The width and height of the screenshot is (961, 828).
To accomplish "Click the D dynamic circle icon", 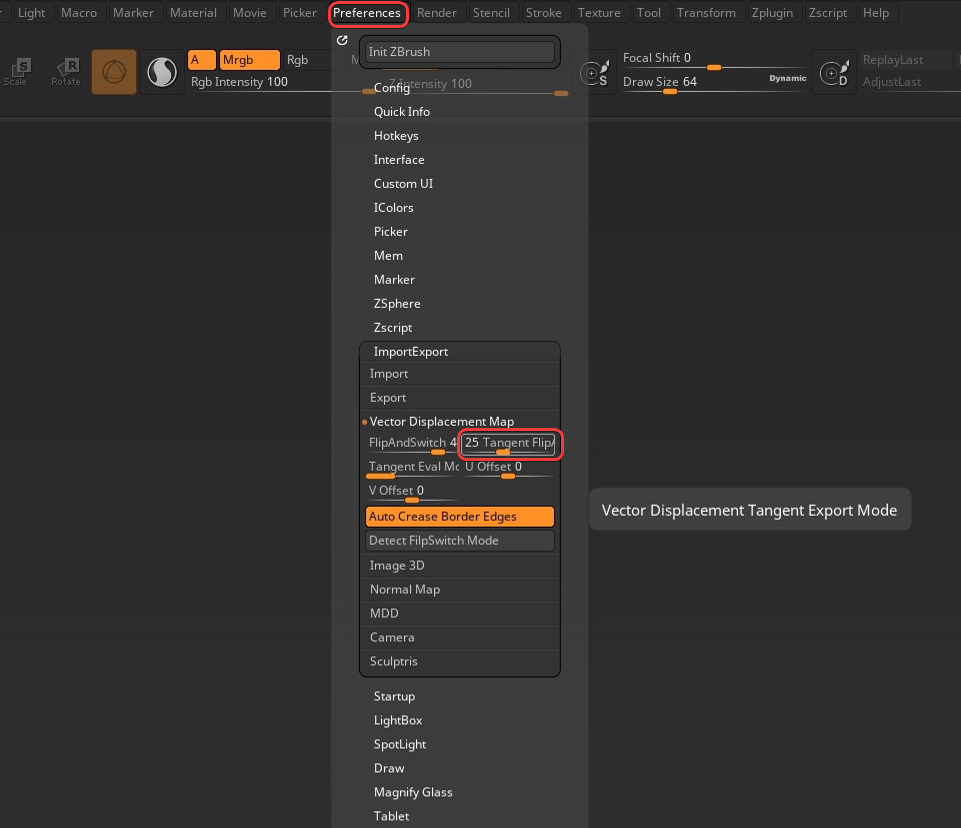I will pyautogui.click(x=834, y=74).
